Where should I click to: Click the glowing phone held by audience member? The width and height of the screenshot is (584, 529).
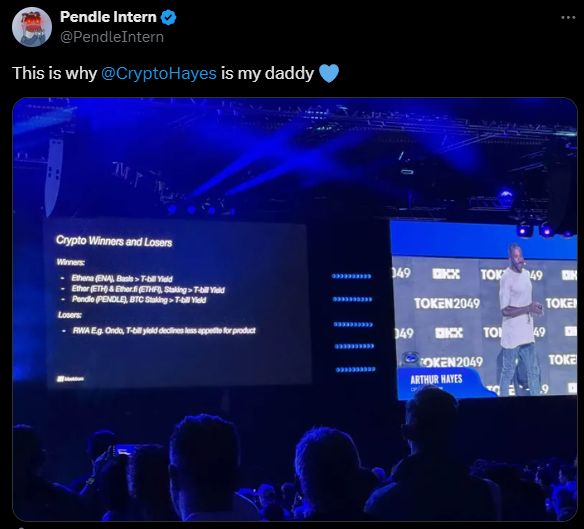[x=123, y=451]
